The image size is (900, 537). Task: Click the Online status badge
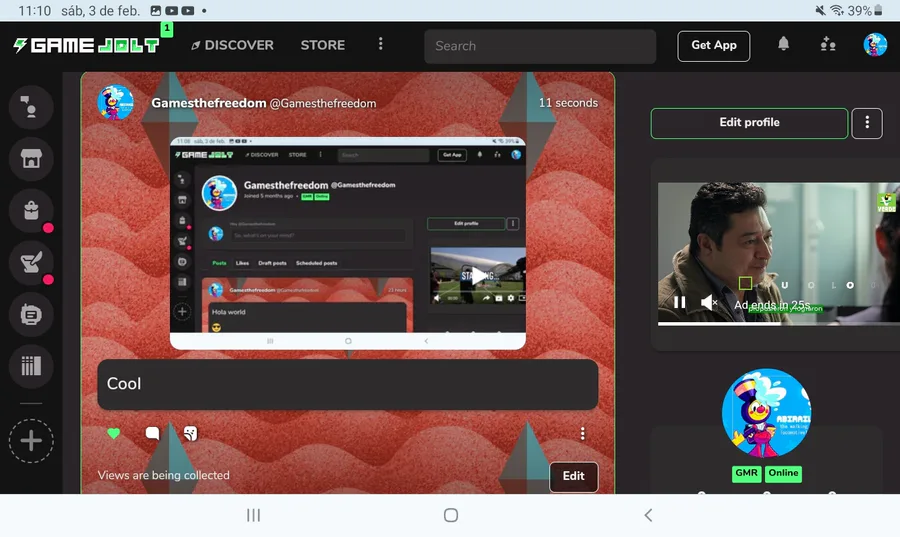(x=783, y=473)
